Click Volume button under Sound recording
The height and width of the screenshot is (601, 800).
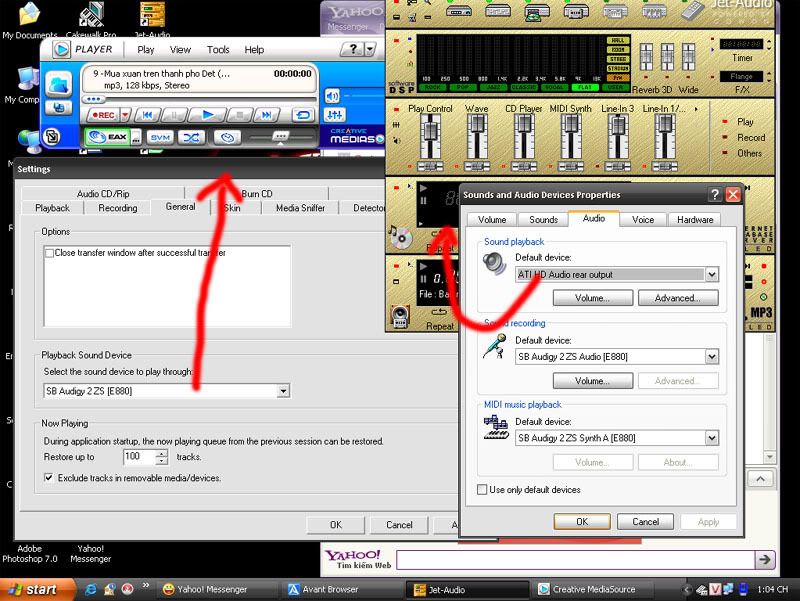tap(592, 381)
